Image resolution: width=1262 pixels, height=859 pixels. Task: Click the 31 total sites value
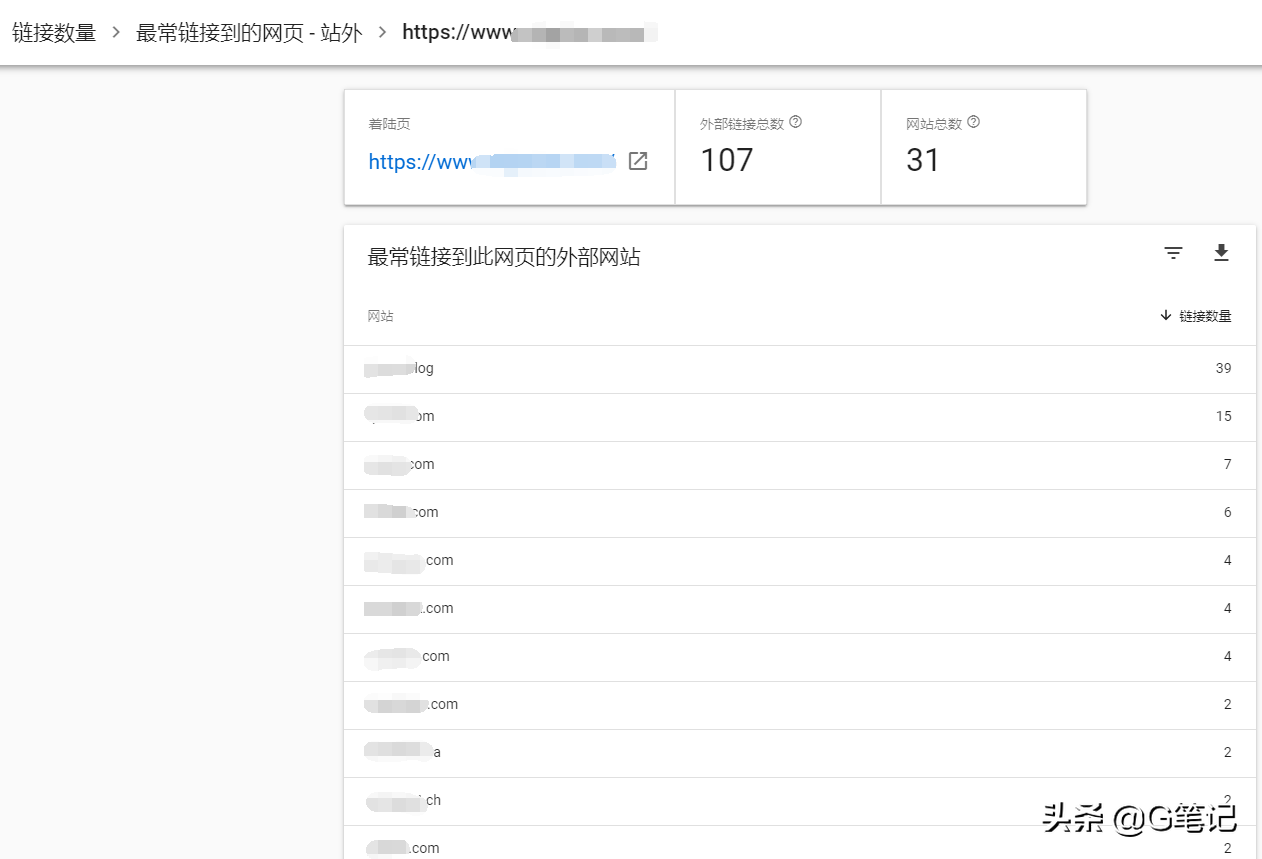pos(923,160)
